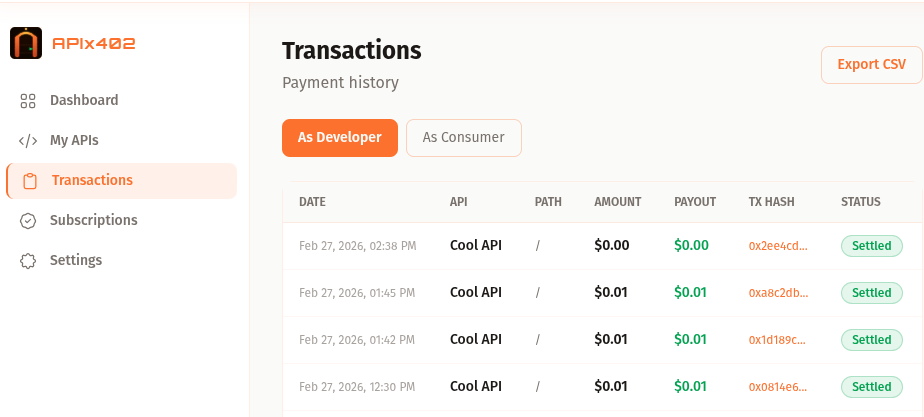Image resolution: width=924 pixels, height=417 pixels.
Task: Go to My APIs section
Action: coord(74,140)
